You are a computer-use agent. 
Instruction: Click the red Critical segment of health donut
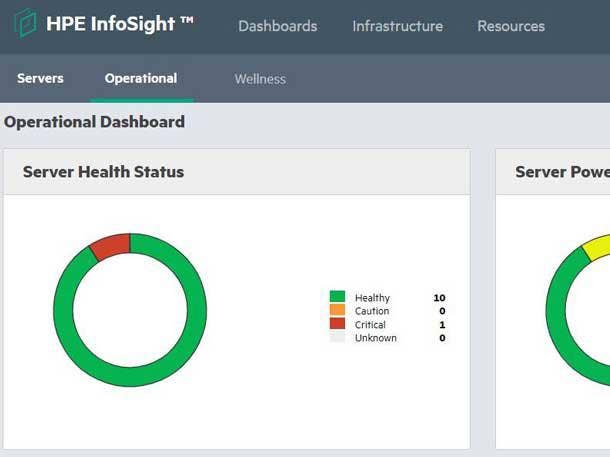pos(111,246)
